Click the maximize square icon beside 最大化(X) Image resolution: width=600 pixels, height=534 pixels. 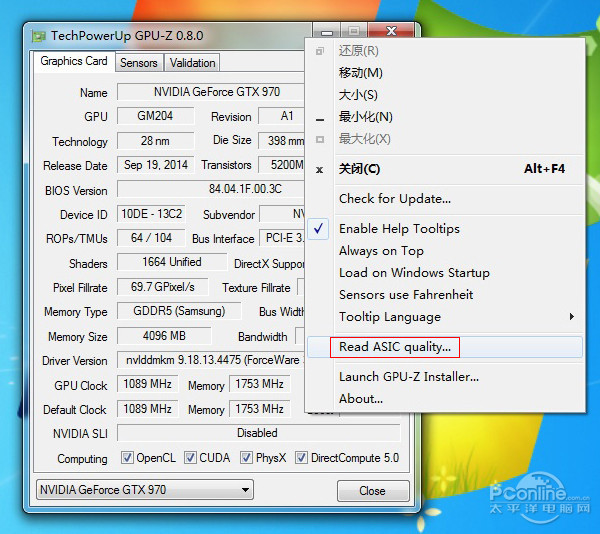(x=320, y=140)
